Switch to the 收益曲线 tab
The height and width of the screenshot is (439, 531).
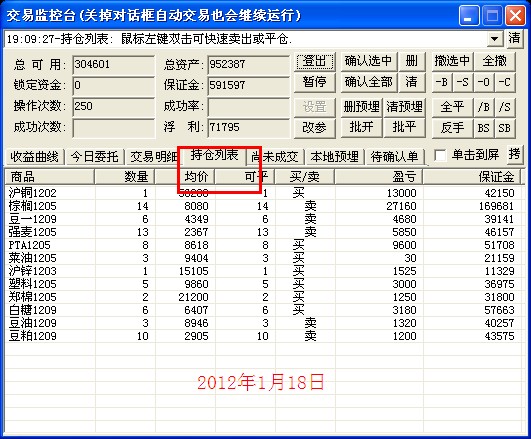(34, 157)
